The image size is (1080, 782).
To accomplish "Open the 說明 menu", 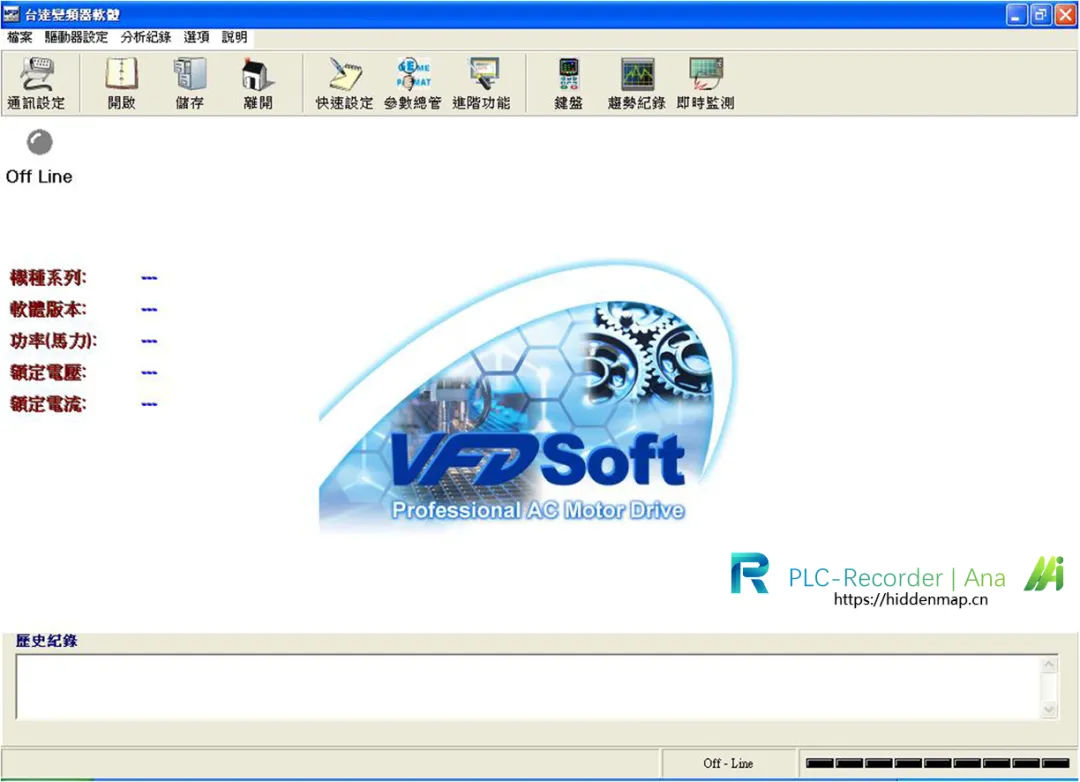I will [234, 37].
